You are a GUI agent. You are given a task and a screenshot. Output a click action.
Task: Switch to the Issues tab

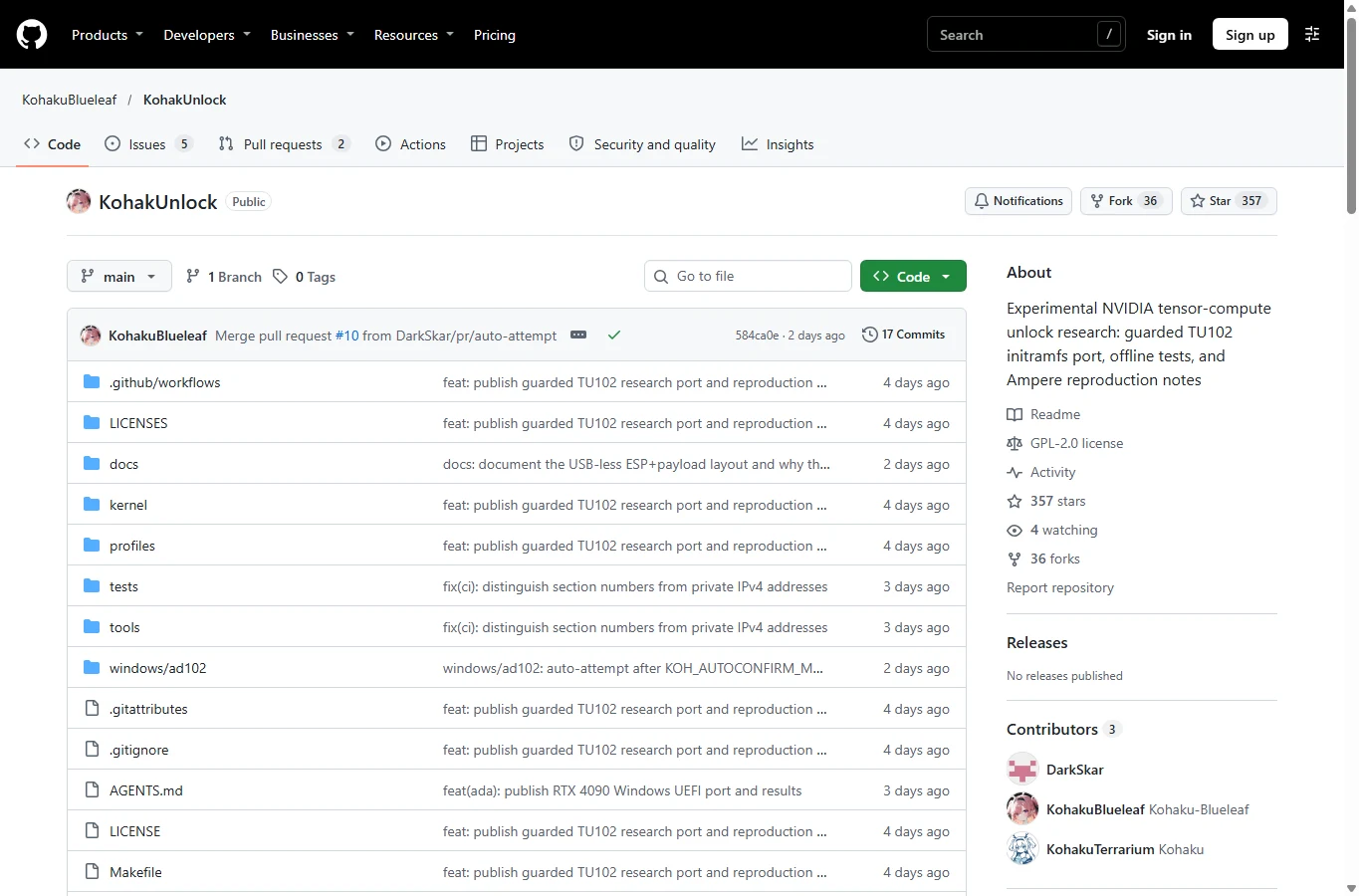coord(148,144)
